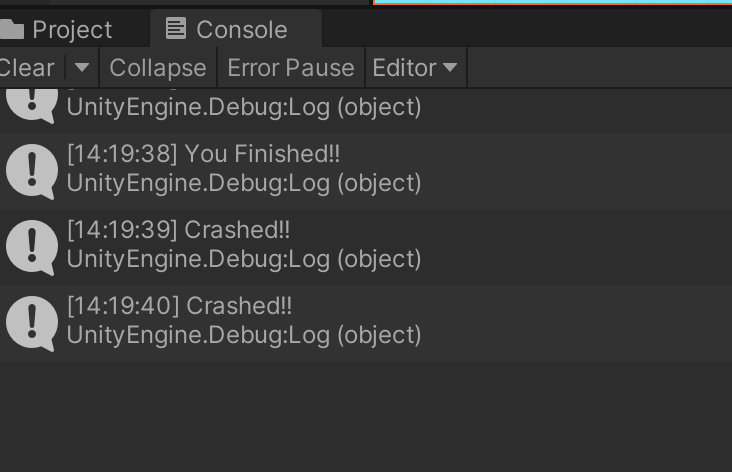Toggle Error Pause in the console toolbar
Image resolution: width=732 pixels, height=472 pixels.
291,68
